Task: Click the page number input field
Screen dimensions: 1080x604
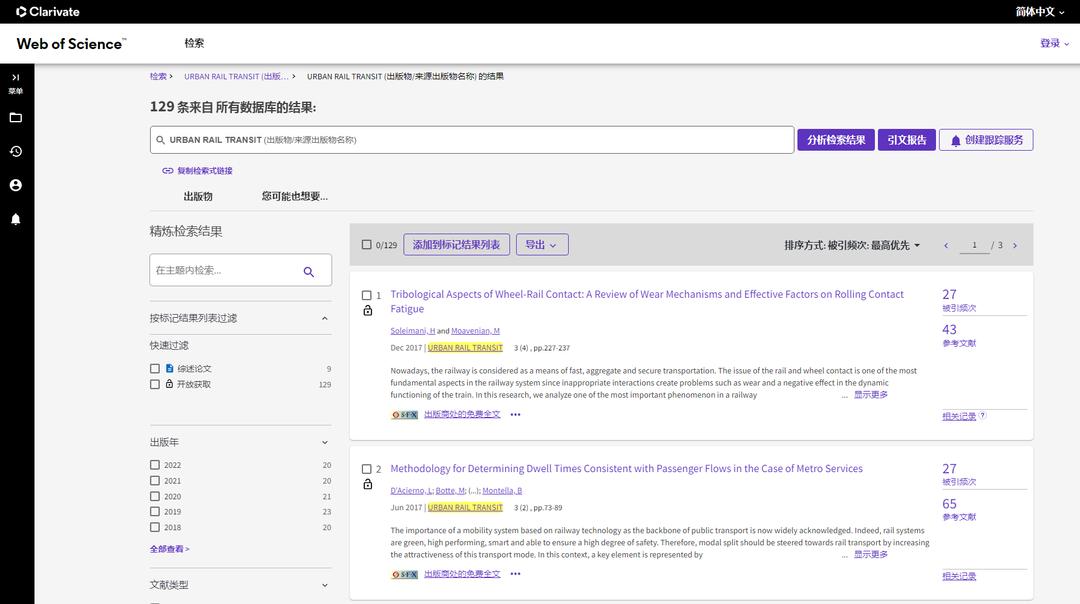Action: [x=973, y=243]
